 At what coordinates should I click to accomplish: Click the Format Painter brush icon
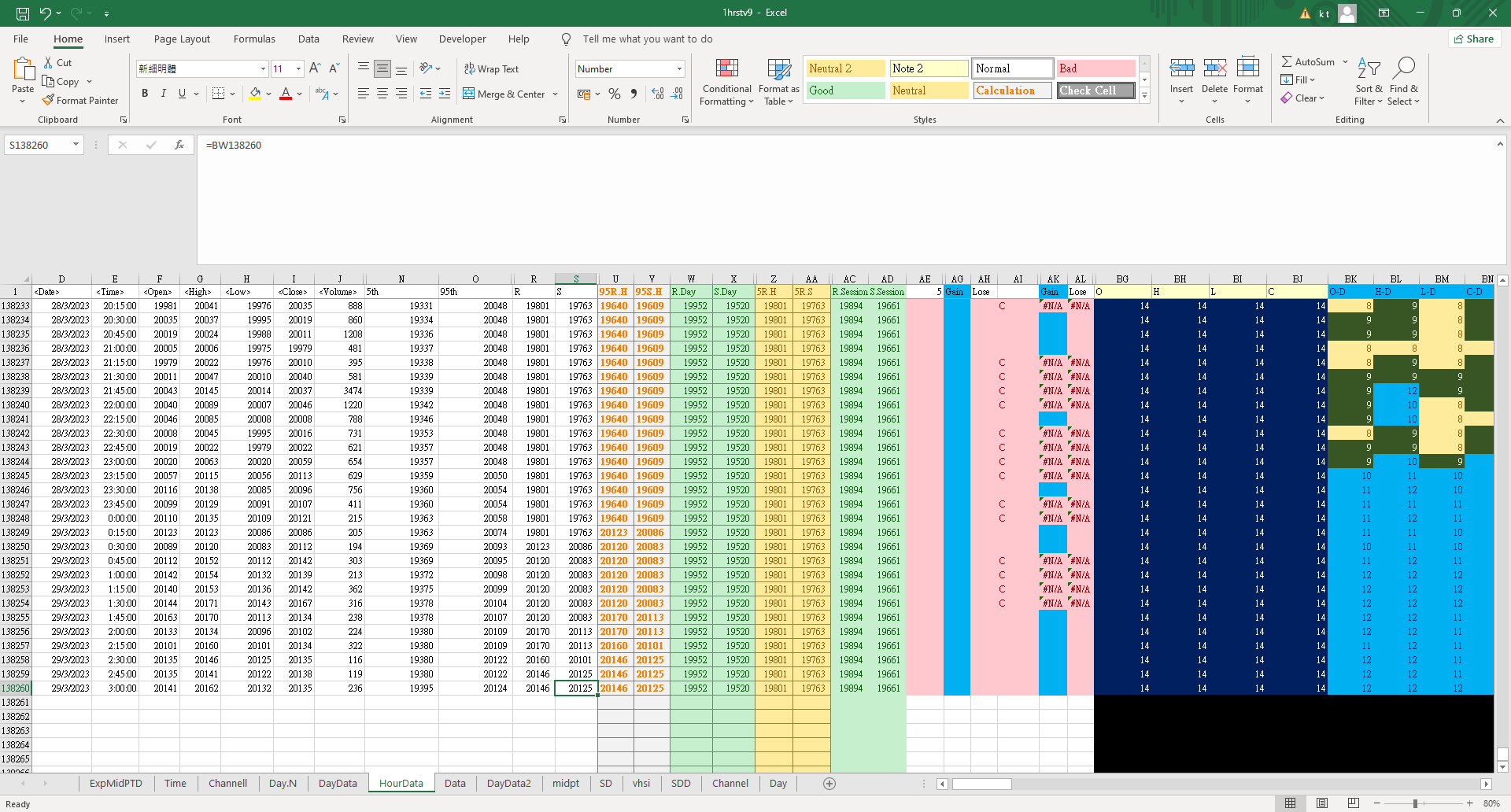tap(49, 101)
